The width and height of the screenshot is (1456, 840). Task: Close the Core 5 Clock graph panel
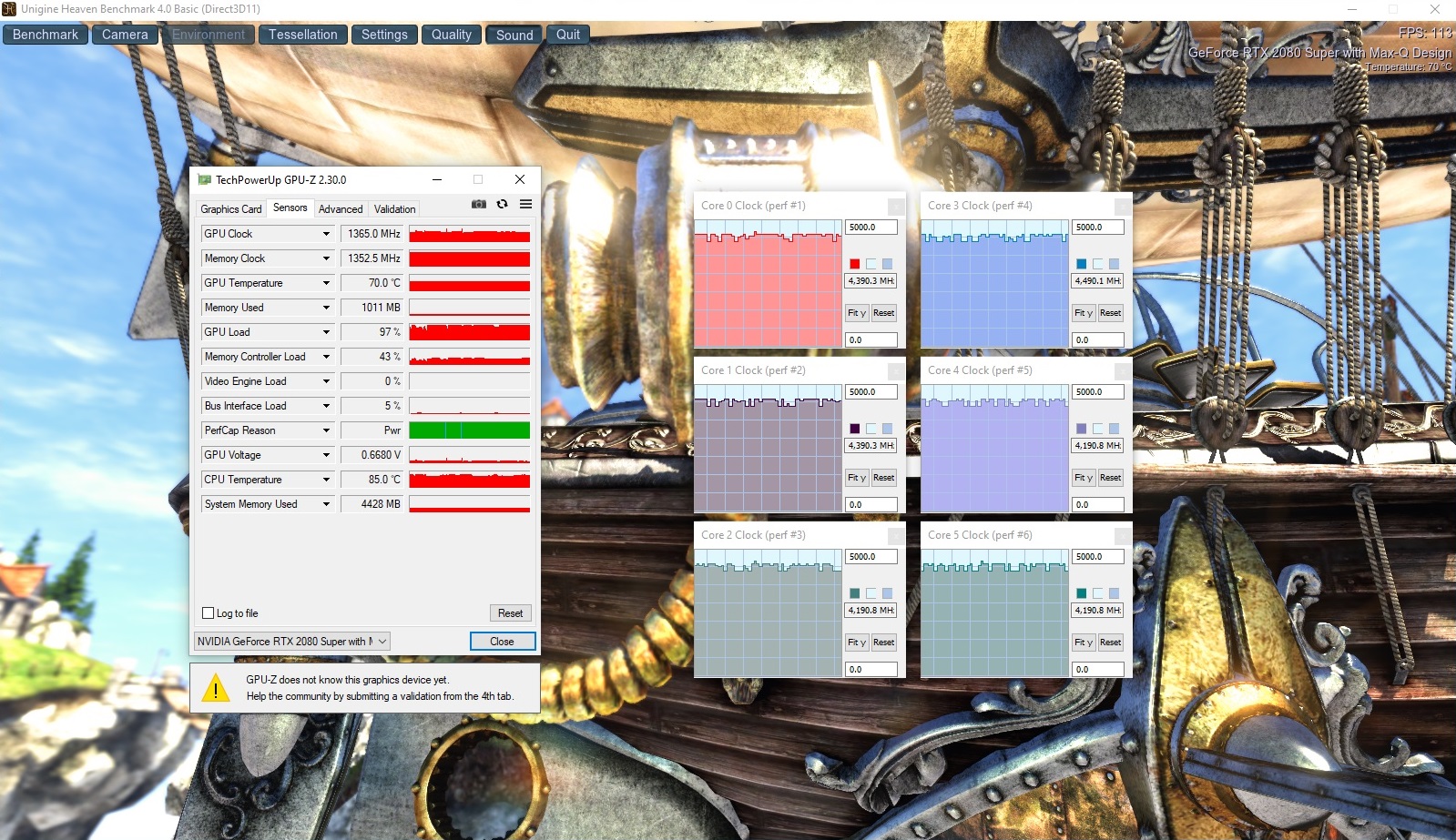(1123, 536)
